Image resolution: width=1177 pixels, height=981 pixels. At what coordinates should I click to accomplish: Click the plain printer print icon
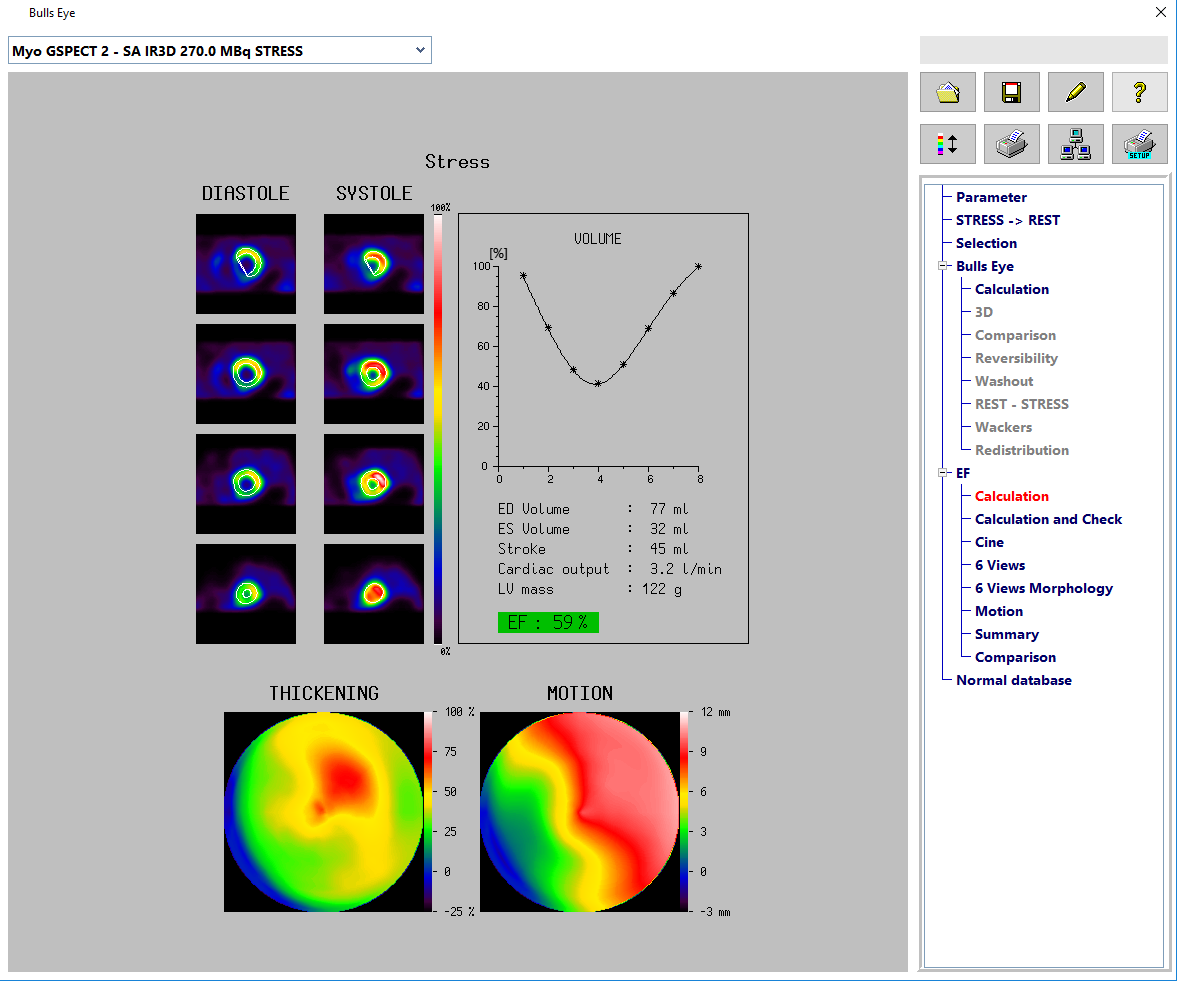[x=1011, y=144]
